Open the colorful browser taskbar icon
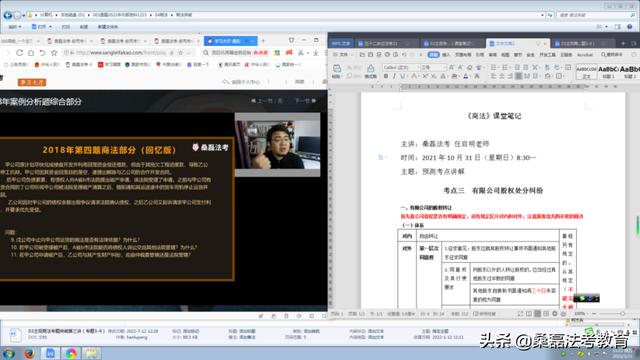The image size is (640, 360). coord(71,353)
